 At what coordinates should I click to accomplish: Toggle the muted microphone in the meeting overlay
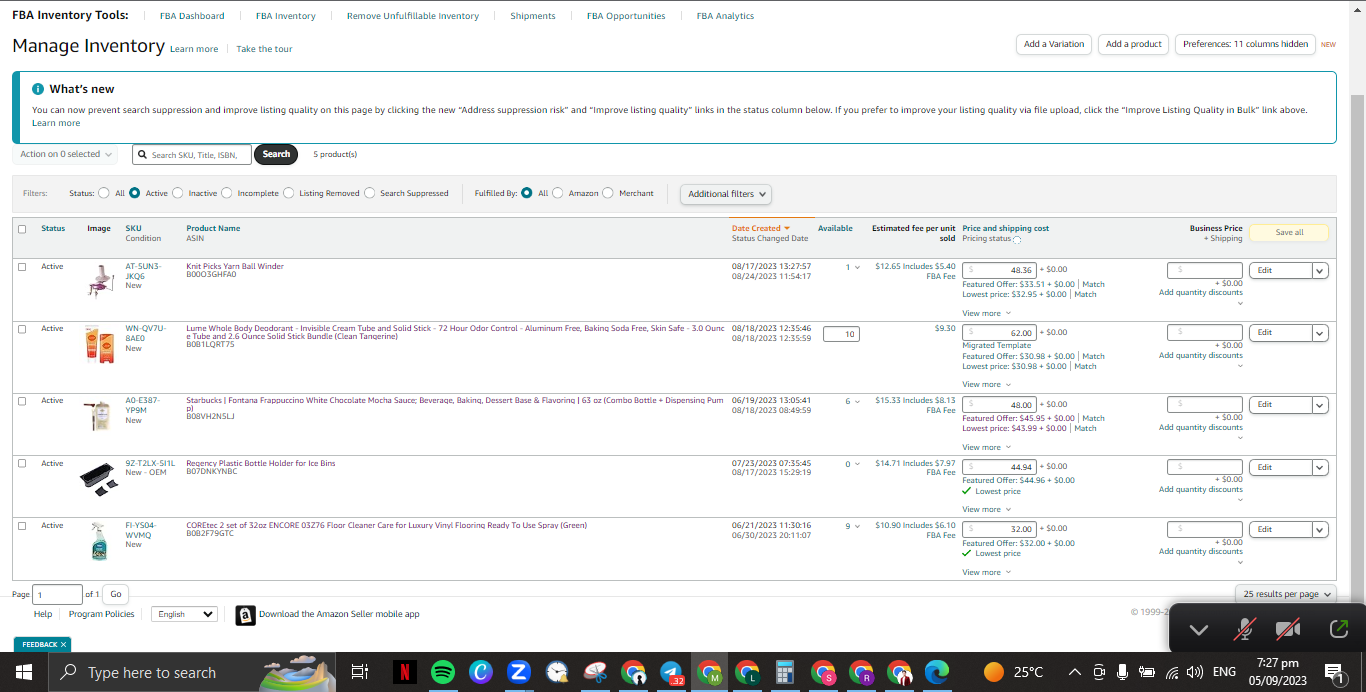1245,629
